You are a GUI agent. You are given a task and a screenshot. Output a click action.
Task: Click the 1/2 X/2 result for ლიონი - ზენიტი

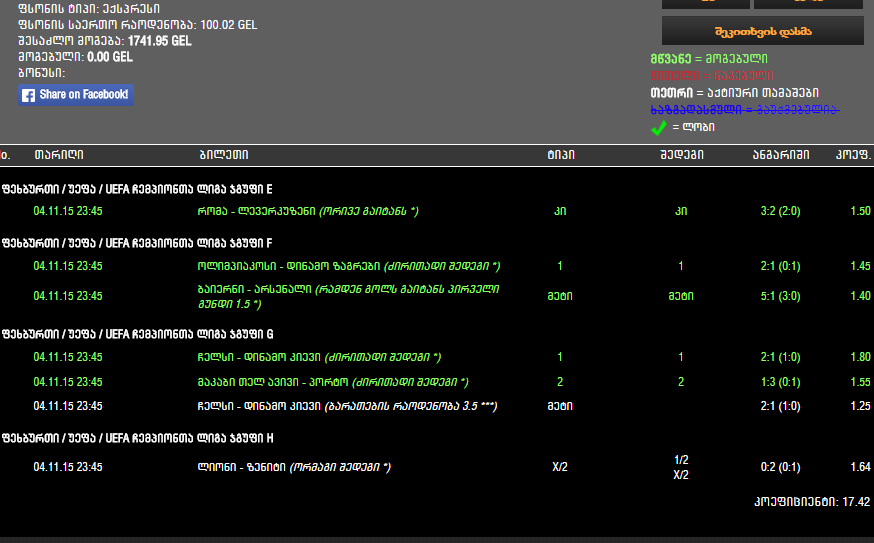(x=681, y=467)
